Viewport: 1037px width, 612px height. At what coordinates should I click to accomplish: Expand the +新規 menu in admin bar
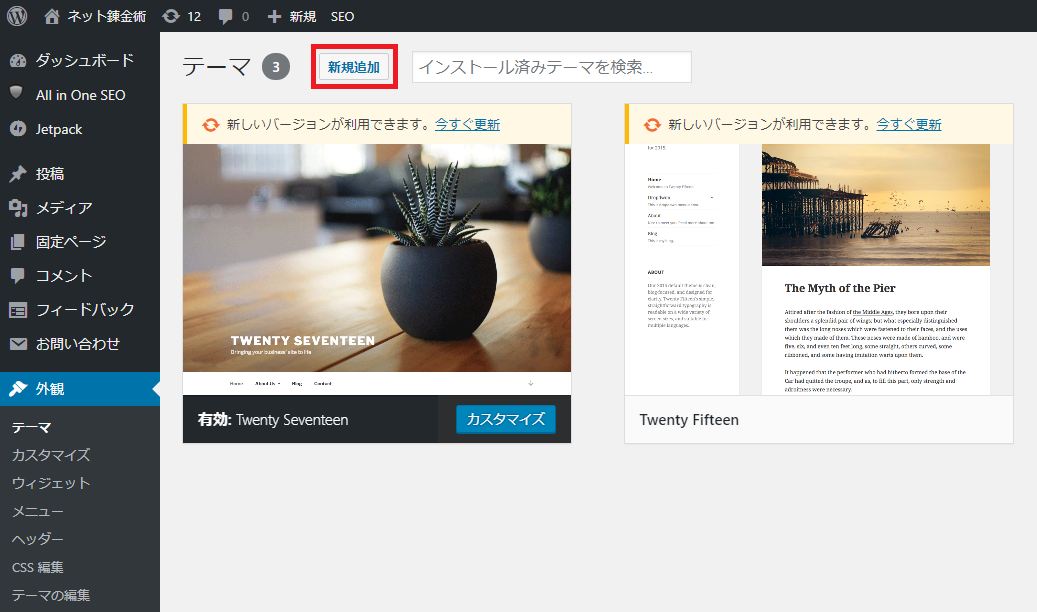(x=292, y=16)
